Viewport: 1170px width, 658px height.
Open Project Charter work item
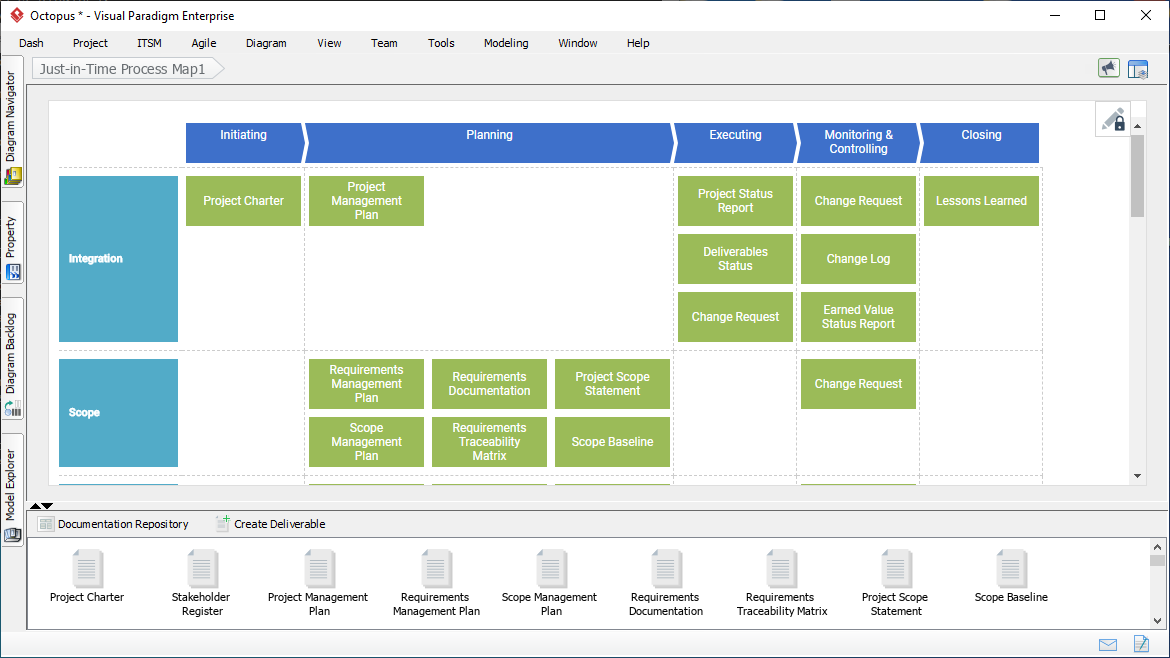click(x=243, y=201)
